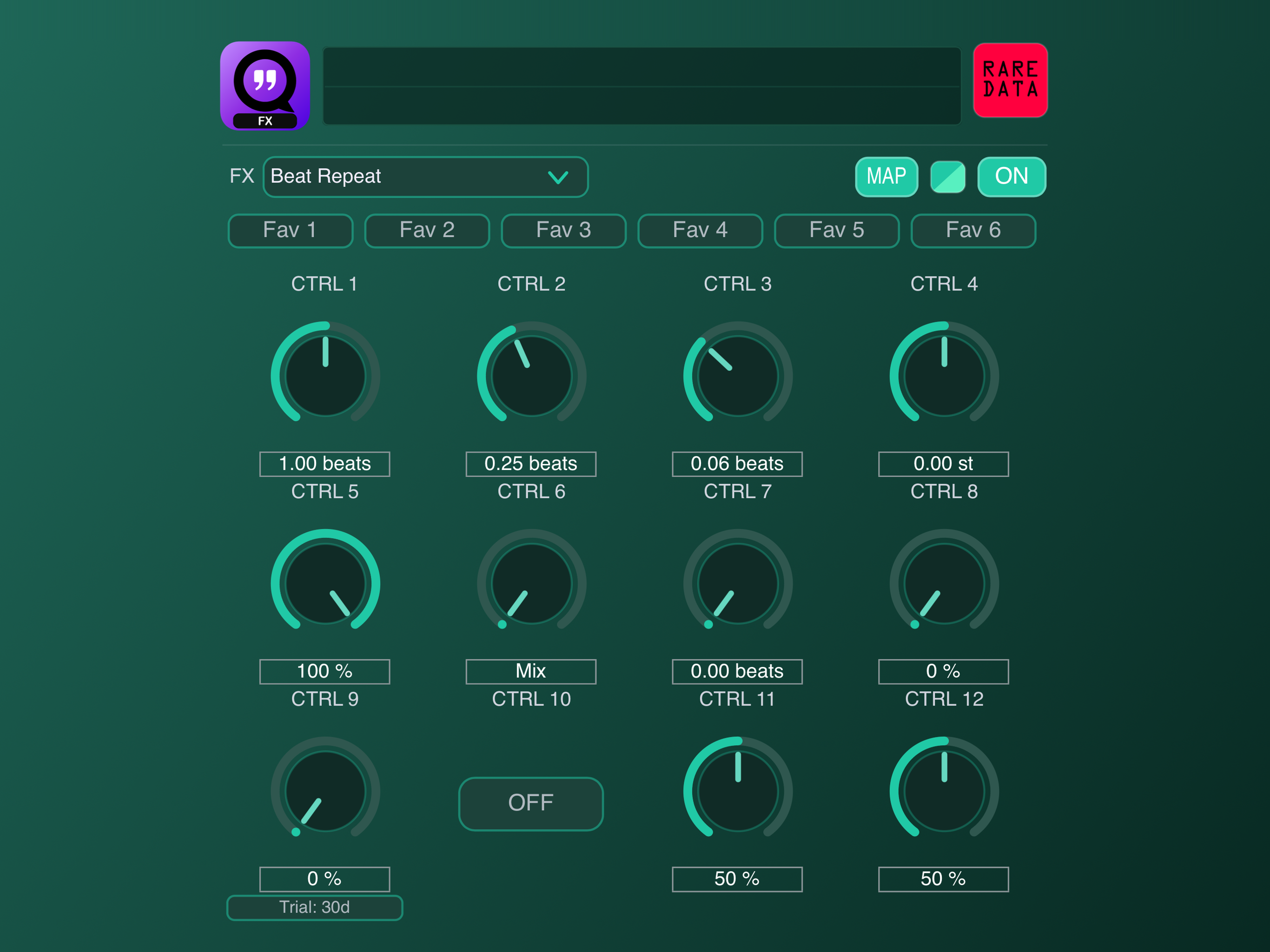Select the Fav 3 preset slot

pos(563,231)
